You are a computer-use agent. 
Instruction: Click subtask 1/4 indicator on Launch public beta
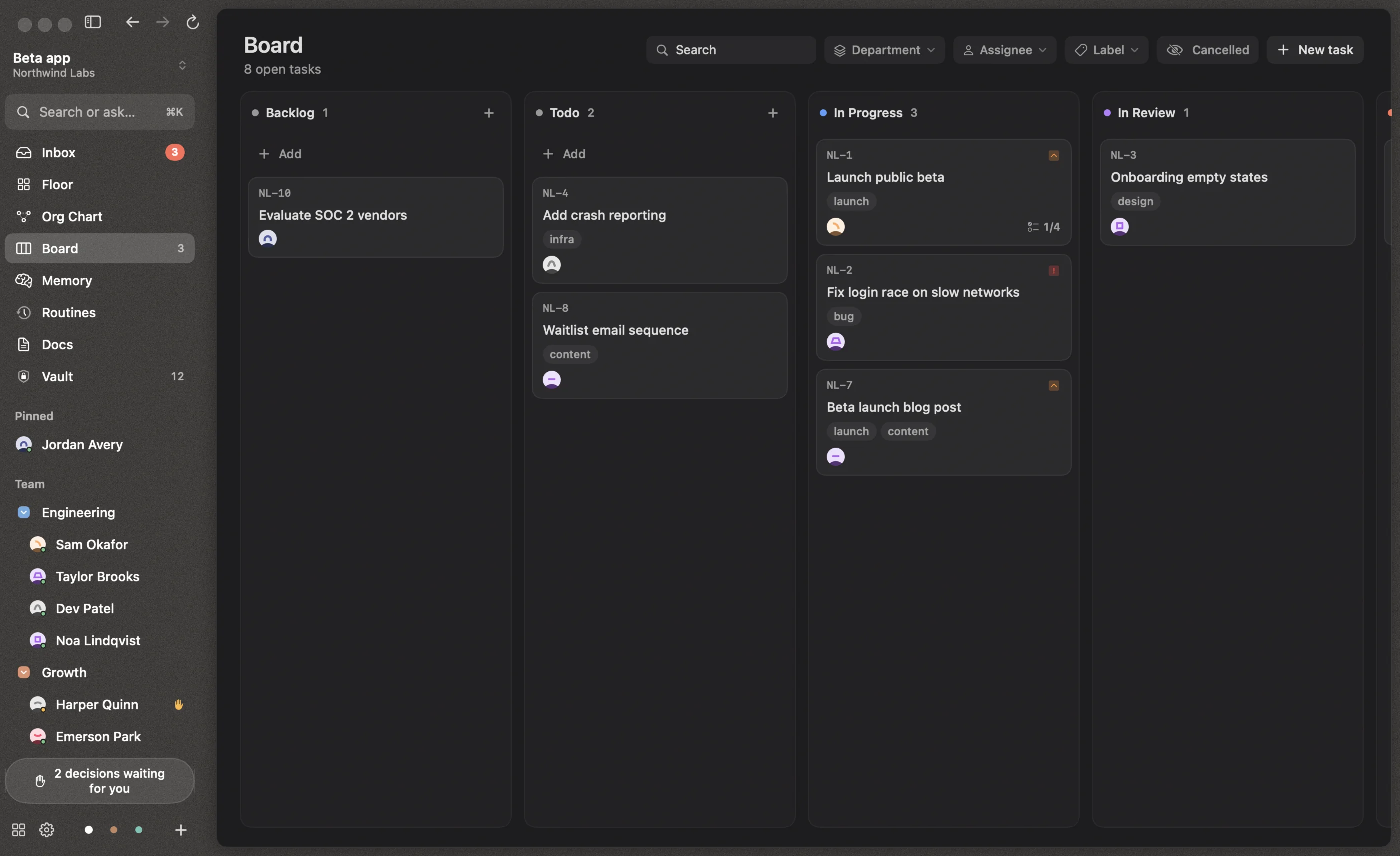[x=1044, y=227]
